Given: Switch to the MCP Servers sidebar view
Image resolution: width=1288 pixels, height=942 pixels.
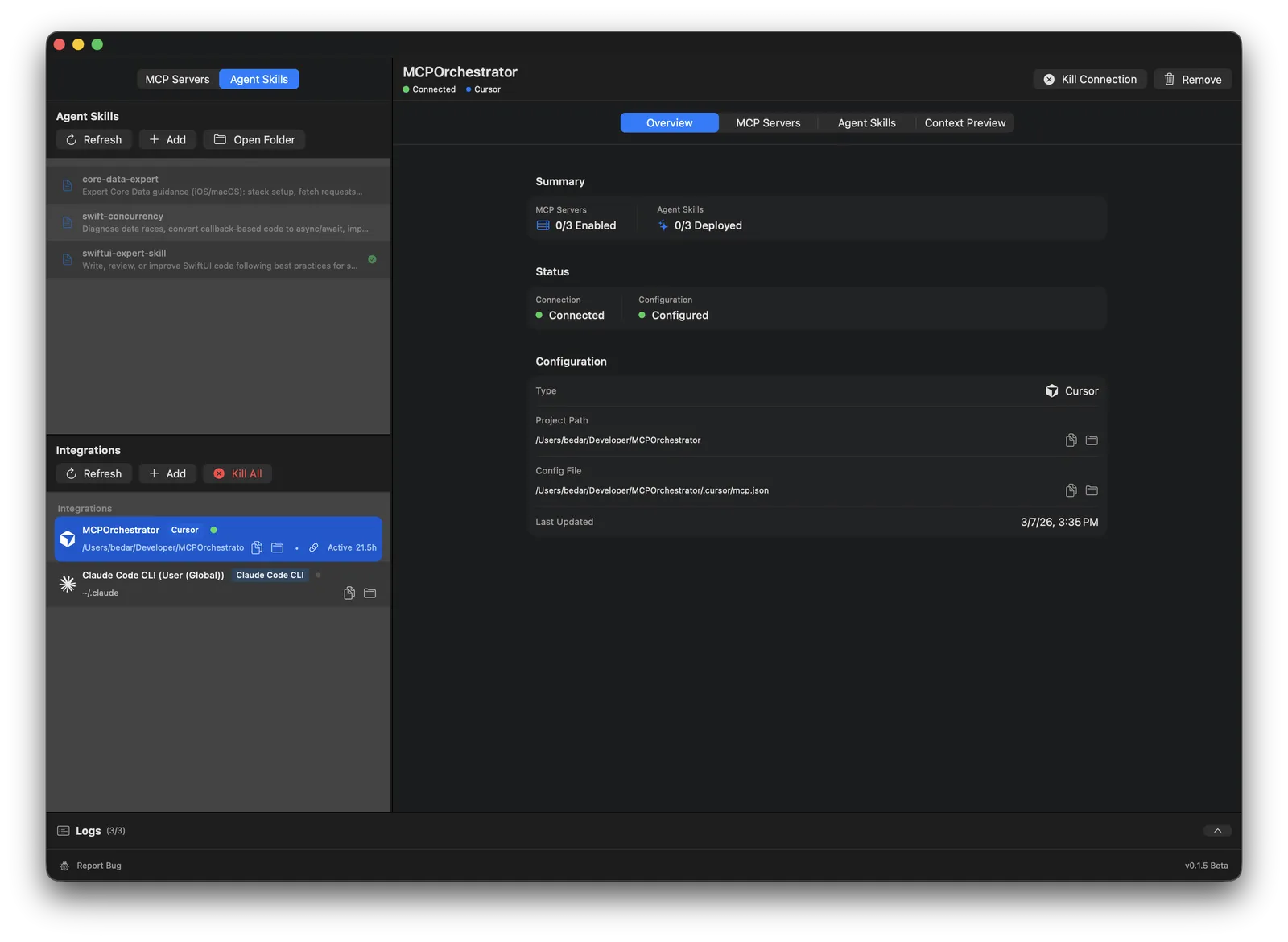Looking at the screenshot, I should point(176,79).
